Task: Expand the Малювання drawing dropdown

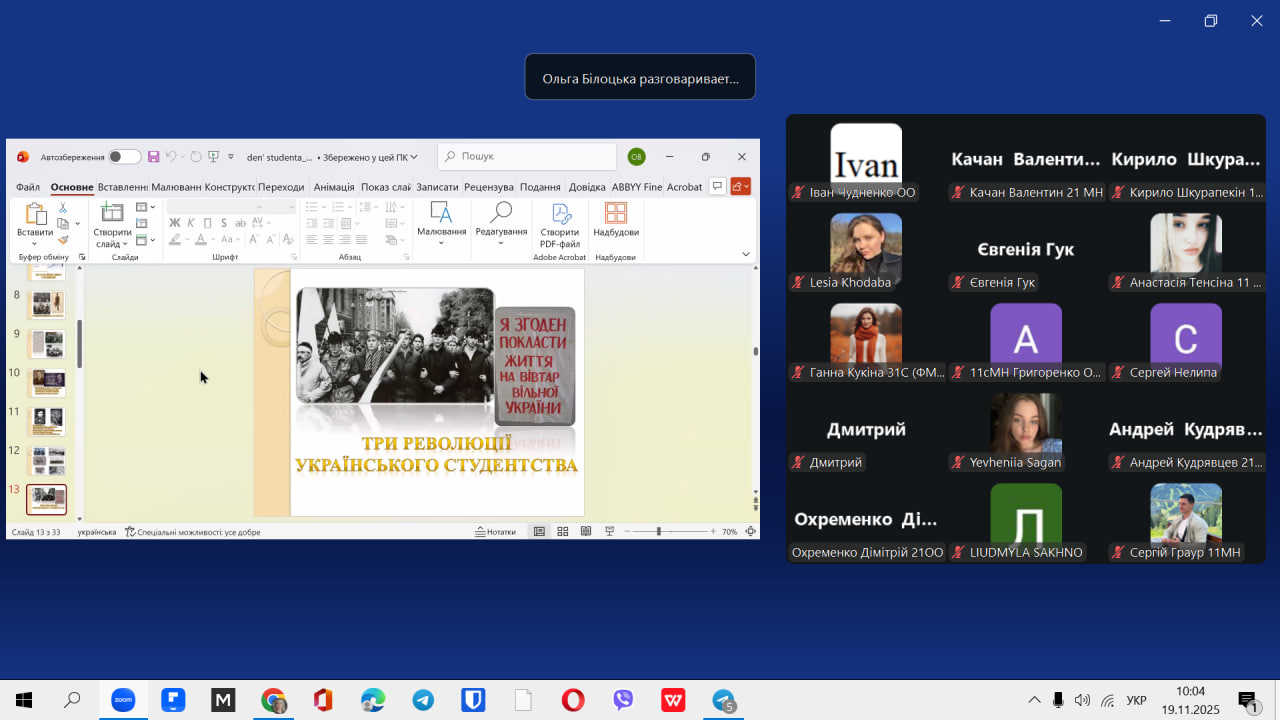Action: click(441, 243)
